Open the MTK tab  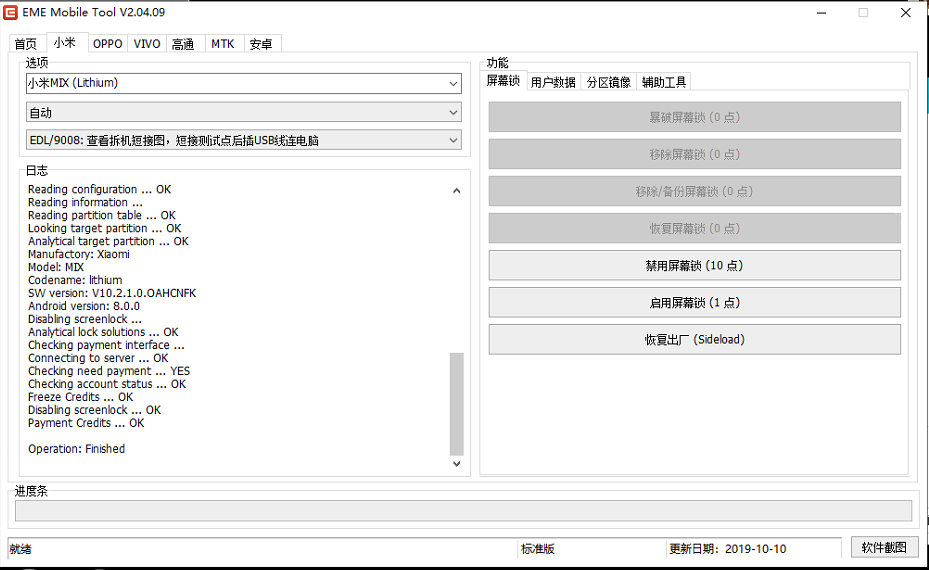coord(223,44)
